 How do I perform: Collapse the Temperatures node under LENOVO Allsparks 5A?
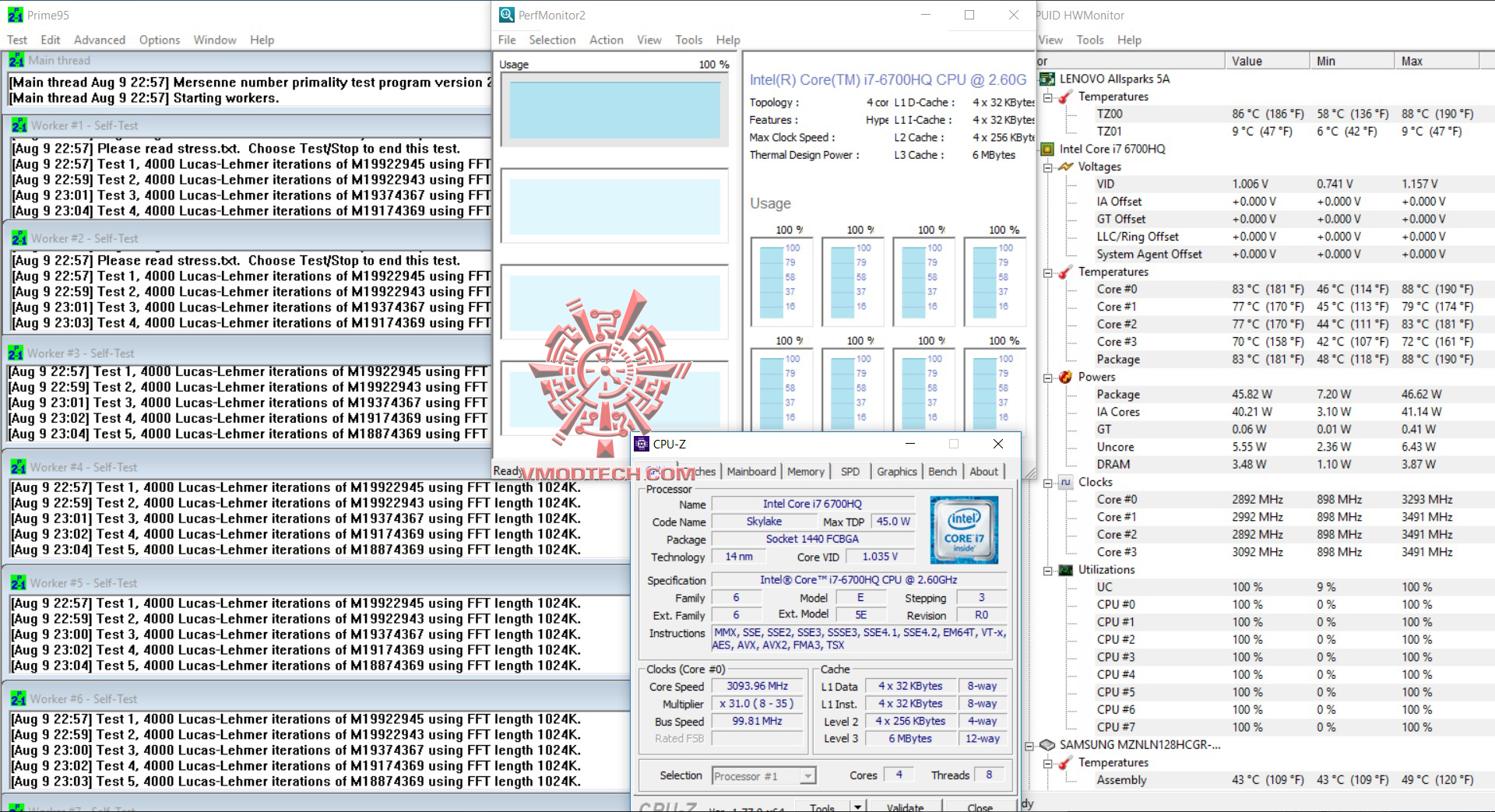pyautogui.click(x=1048, y=97)
